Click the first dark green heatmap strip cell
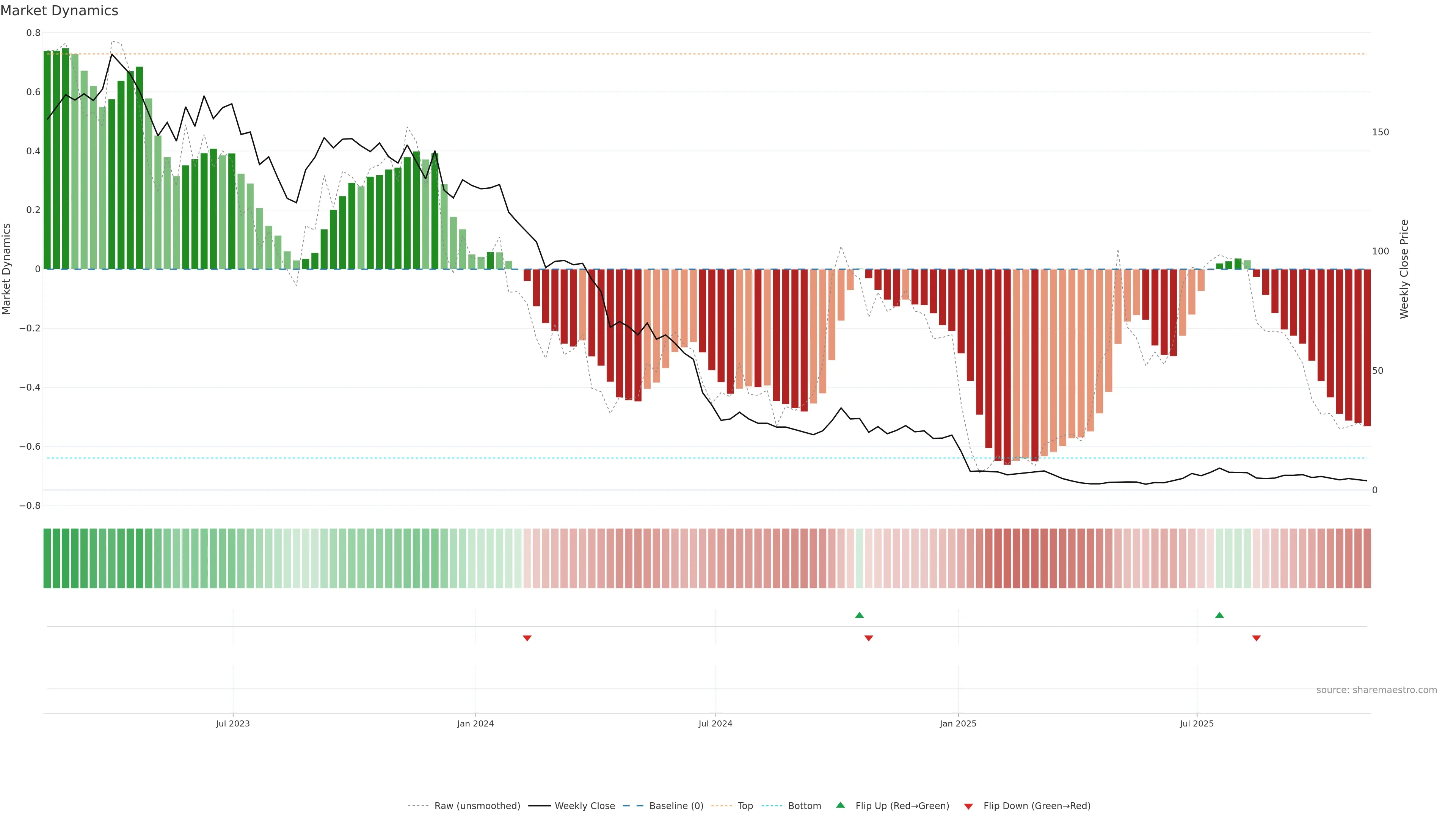The width and height of the screenshot is (1456, 819). 47,559
